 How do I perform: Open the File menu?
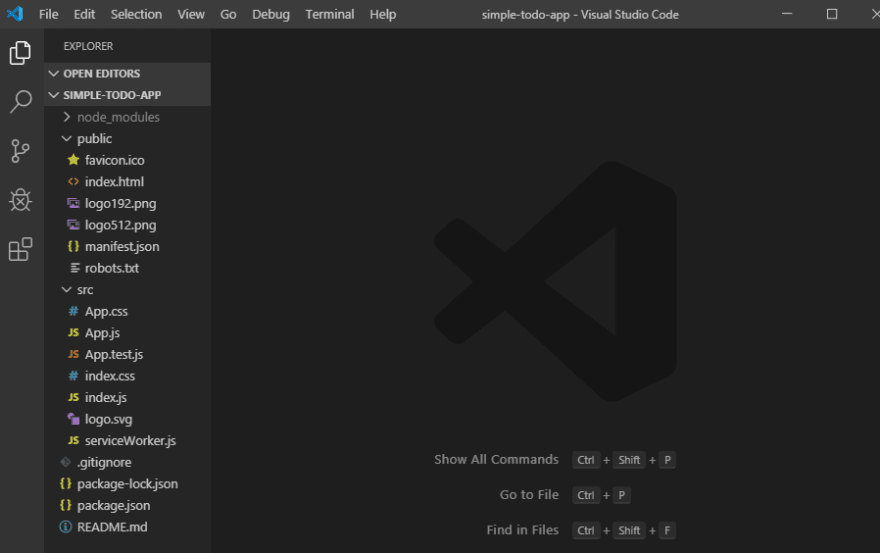[48, 14]
